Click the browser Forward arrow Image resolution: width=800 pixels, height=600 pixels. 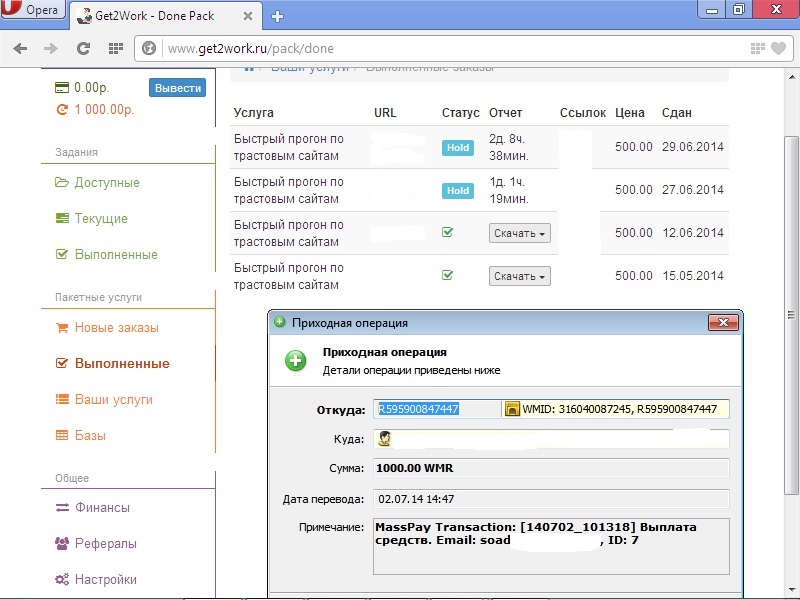point(51,48)
